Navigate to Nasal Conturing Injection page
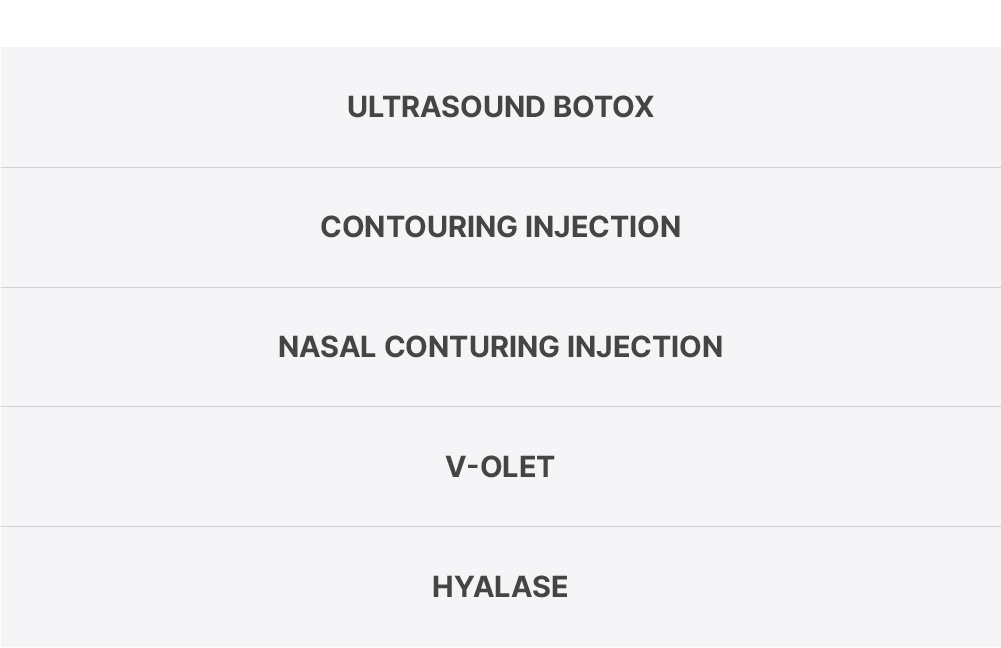This screenshot has height=648, width=1001. click(500, 347)
